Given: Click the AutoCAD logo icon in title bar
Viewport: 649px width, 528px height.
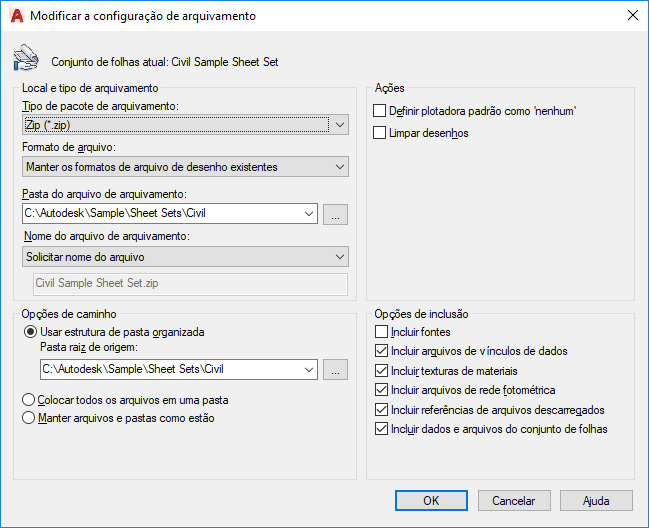Looking at the screenshot, I should pos(16,16).
